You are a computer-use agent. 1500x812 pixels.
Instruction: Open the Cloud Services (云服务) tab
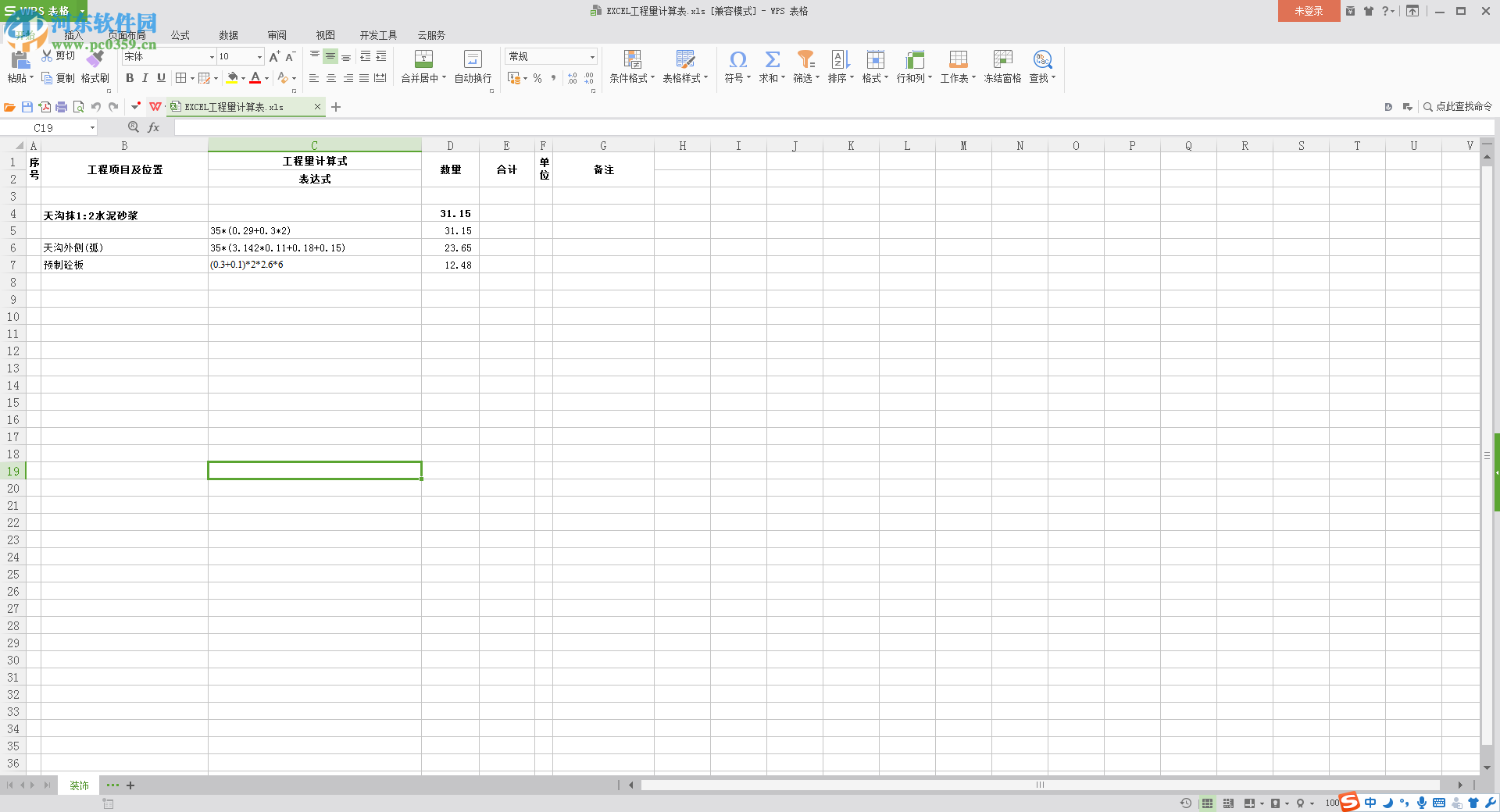(431, 35)
